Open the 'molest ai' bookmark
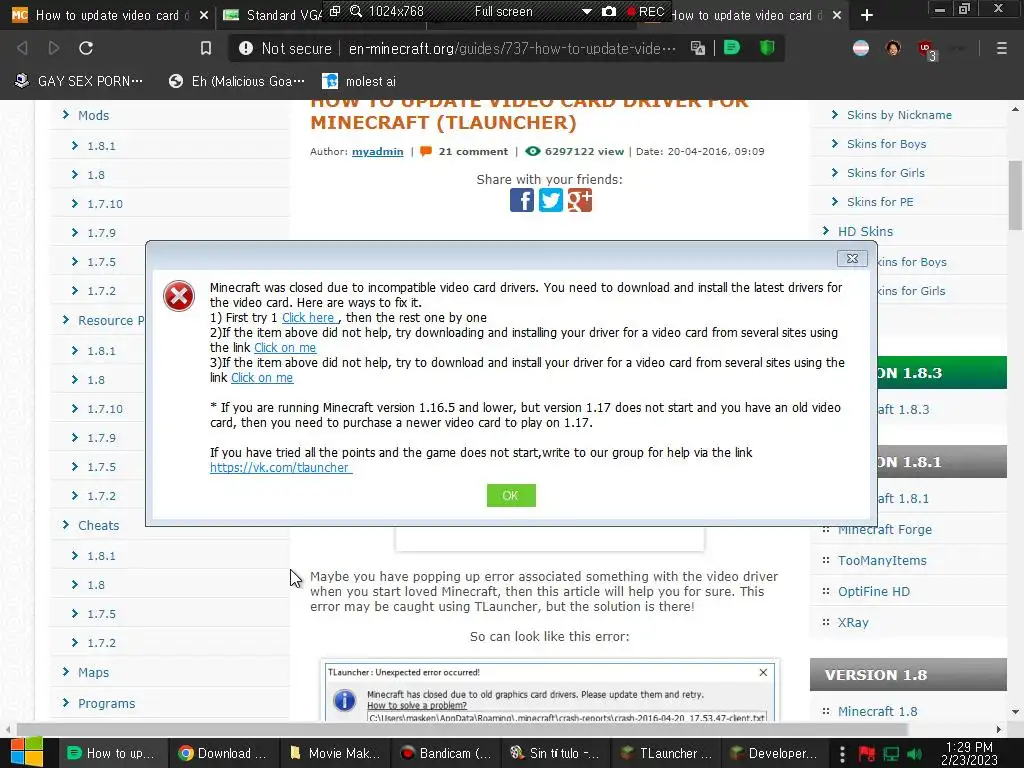The image size is (1024, 768). 359,81
